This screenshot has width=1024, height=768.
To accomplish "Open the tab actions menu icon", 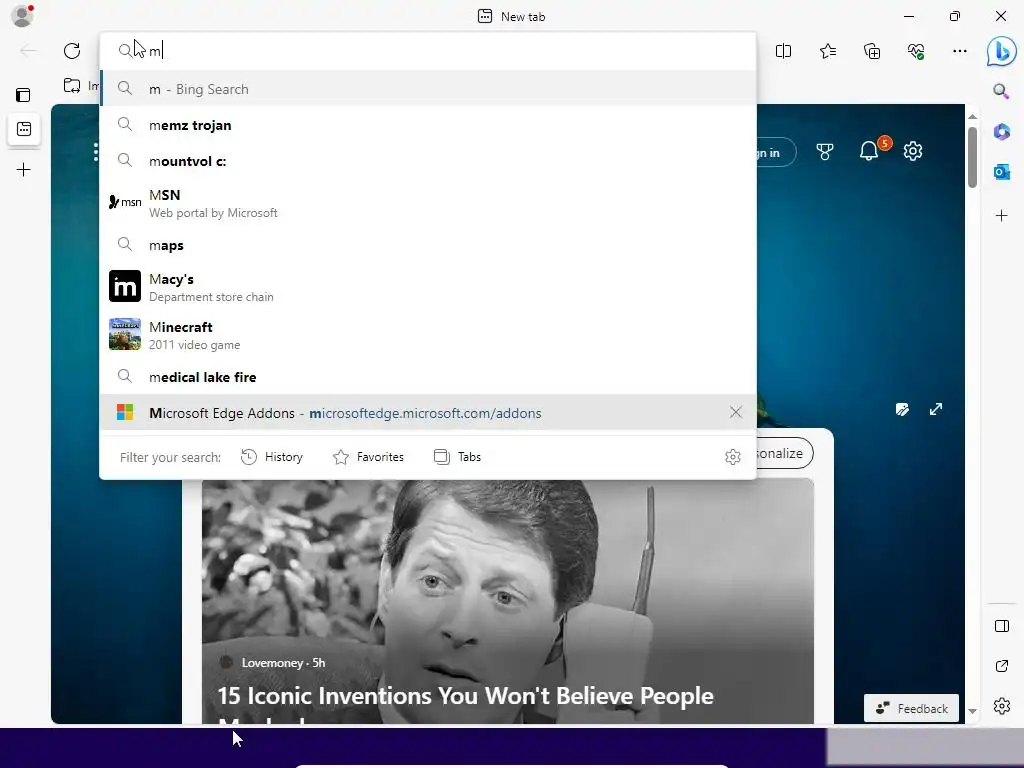I will click(x=23, y=95).
